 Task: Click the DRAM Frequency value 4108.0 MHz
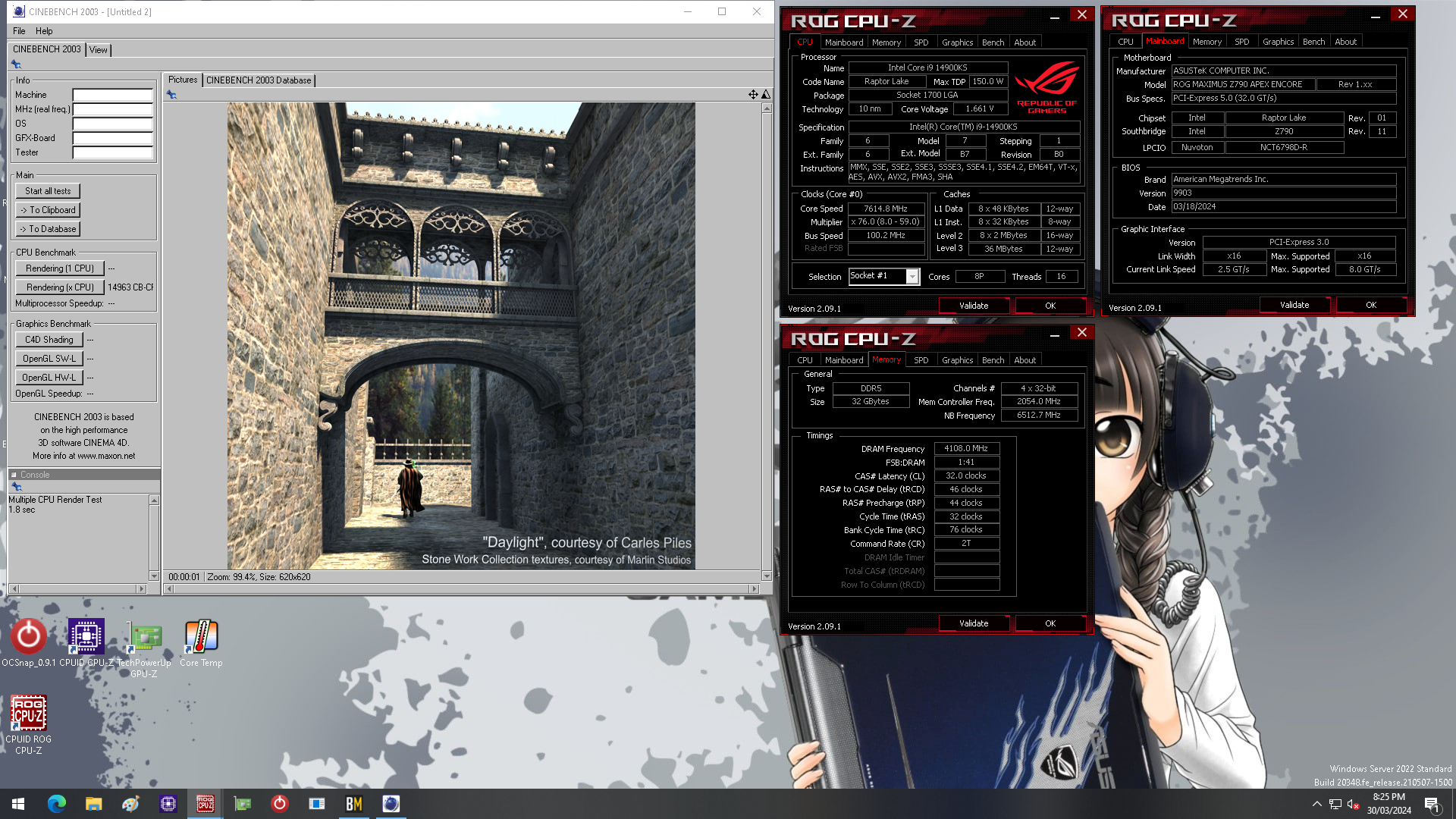coord(966,449)
